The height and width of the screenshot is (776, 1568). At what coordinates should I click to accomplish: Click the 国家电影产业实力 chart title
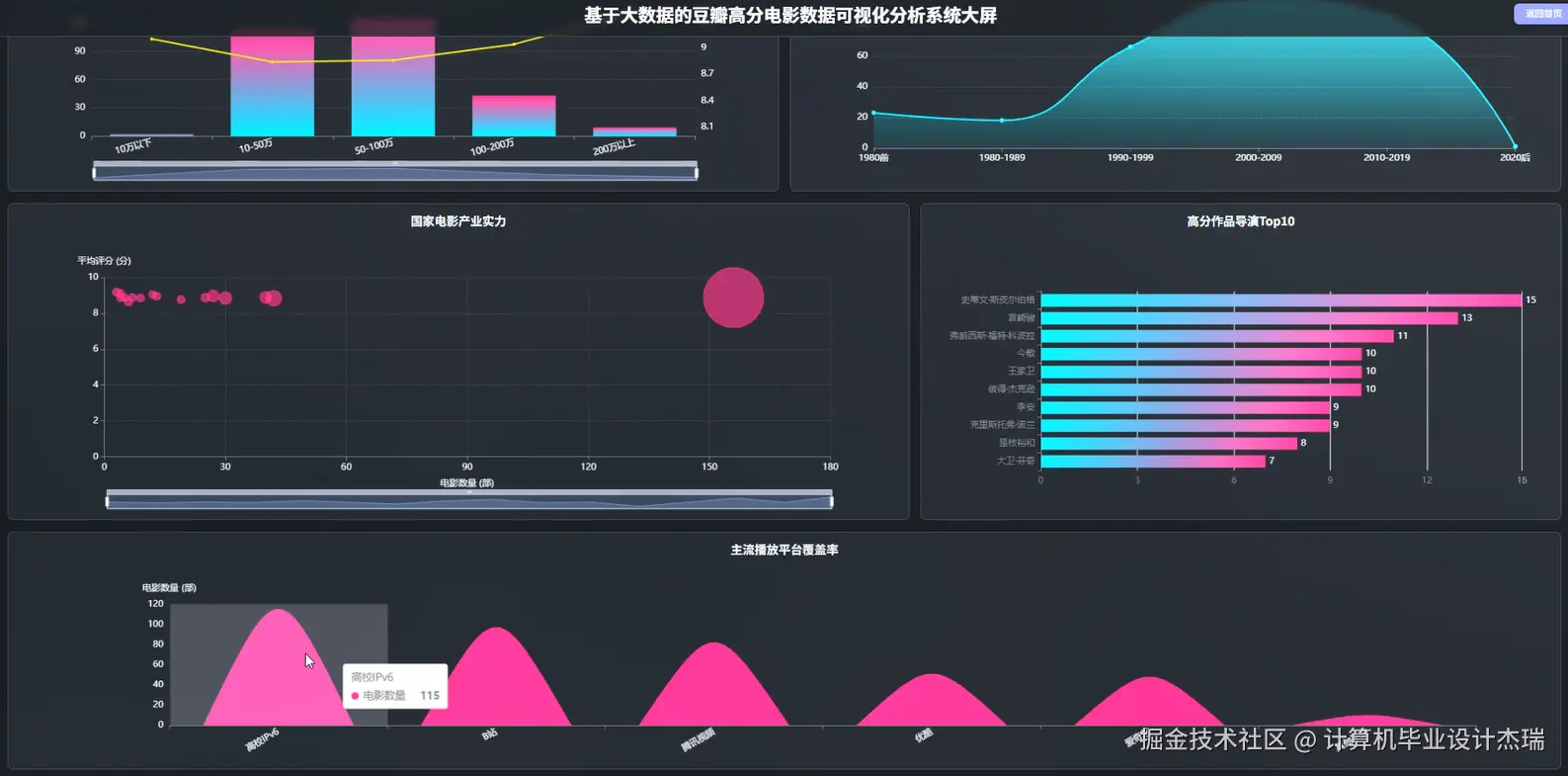pos(458,221)
